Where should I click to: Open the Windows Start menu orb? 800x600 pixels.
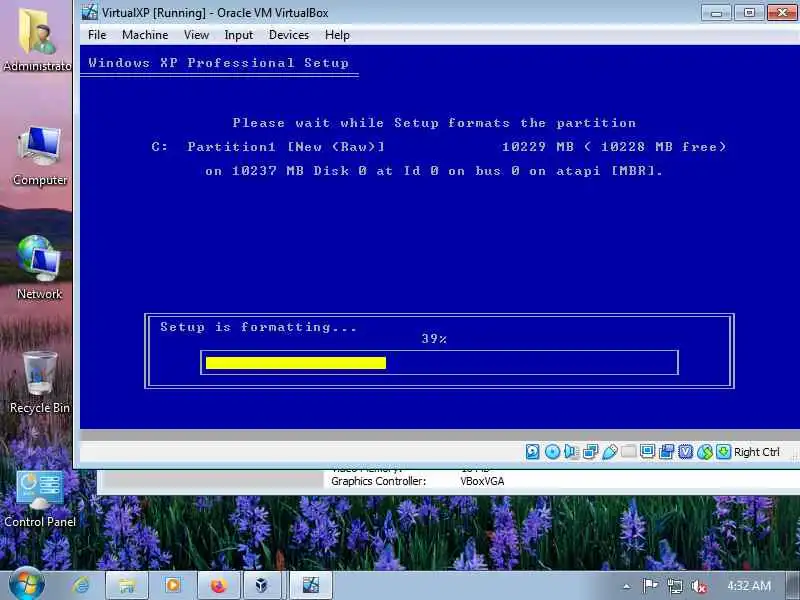[26, 585]
